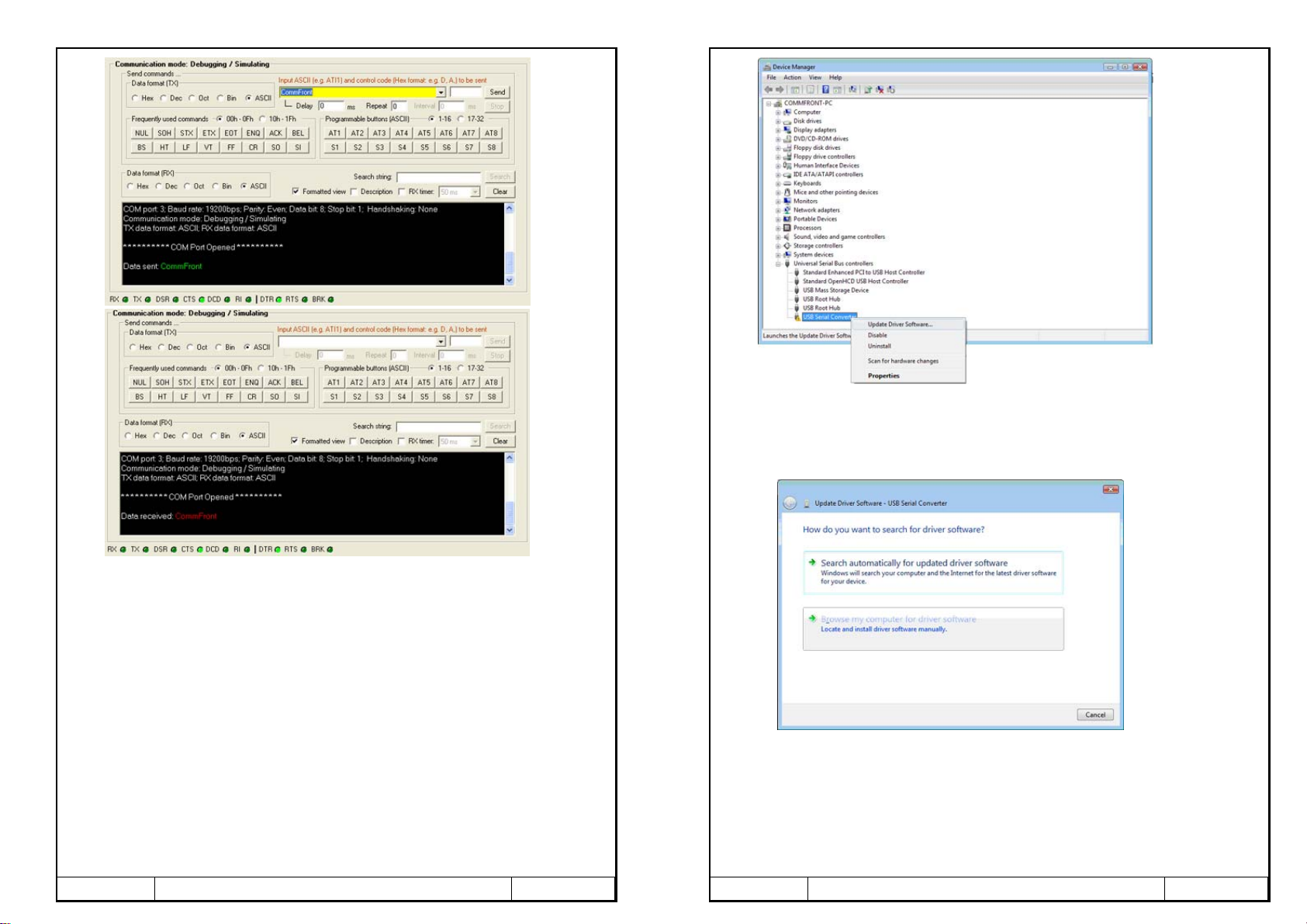Select Bin under Data format (RX), Data sent panel
The width and height of the screenshot is (1307, 924).
pyautogui.click(x=216, y=186)
